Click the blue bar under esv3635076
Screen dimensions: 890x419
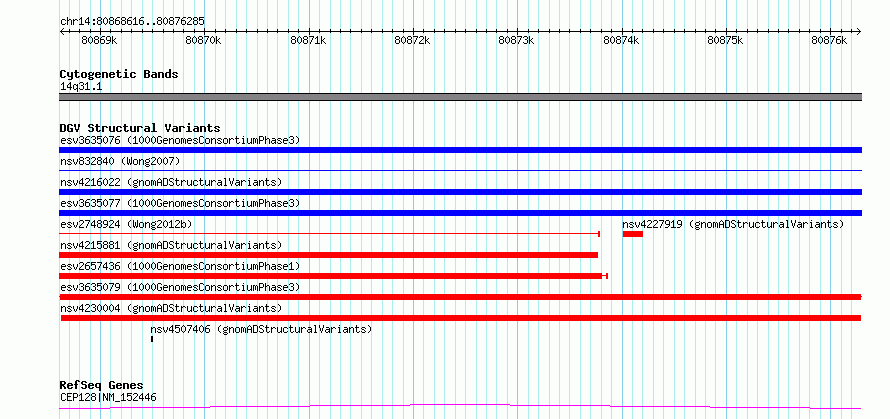click(460, 150)
